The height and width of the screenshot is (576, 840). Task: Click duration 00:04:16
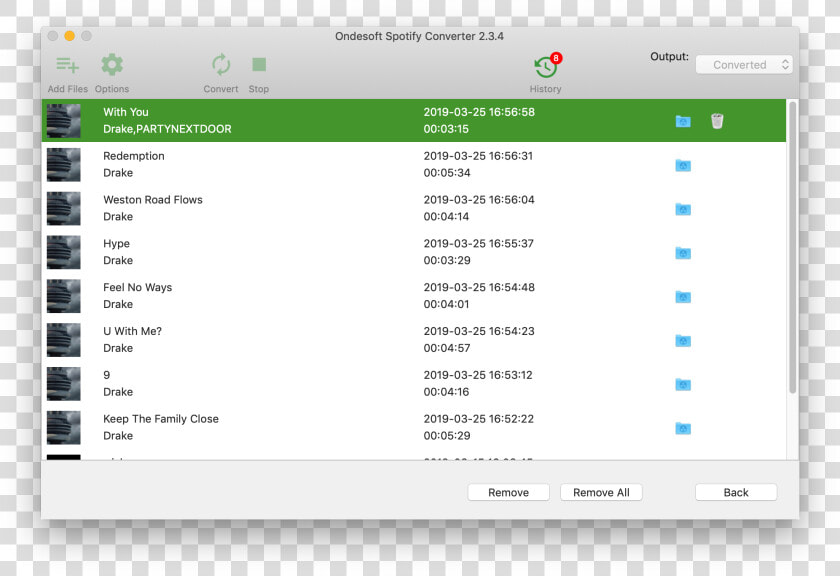pos(446,392)
